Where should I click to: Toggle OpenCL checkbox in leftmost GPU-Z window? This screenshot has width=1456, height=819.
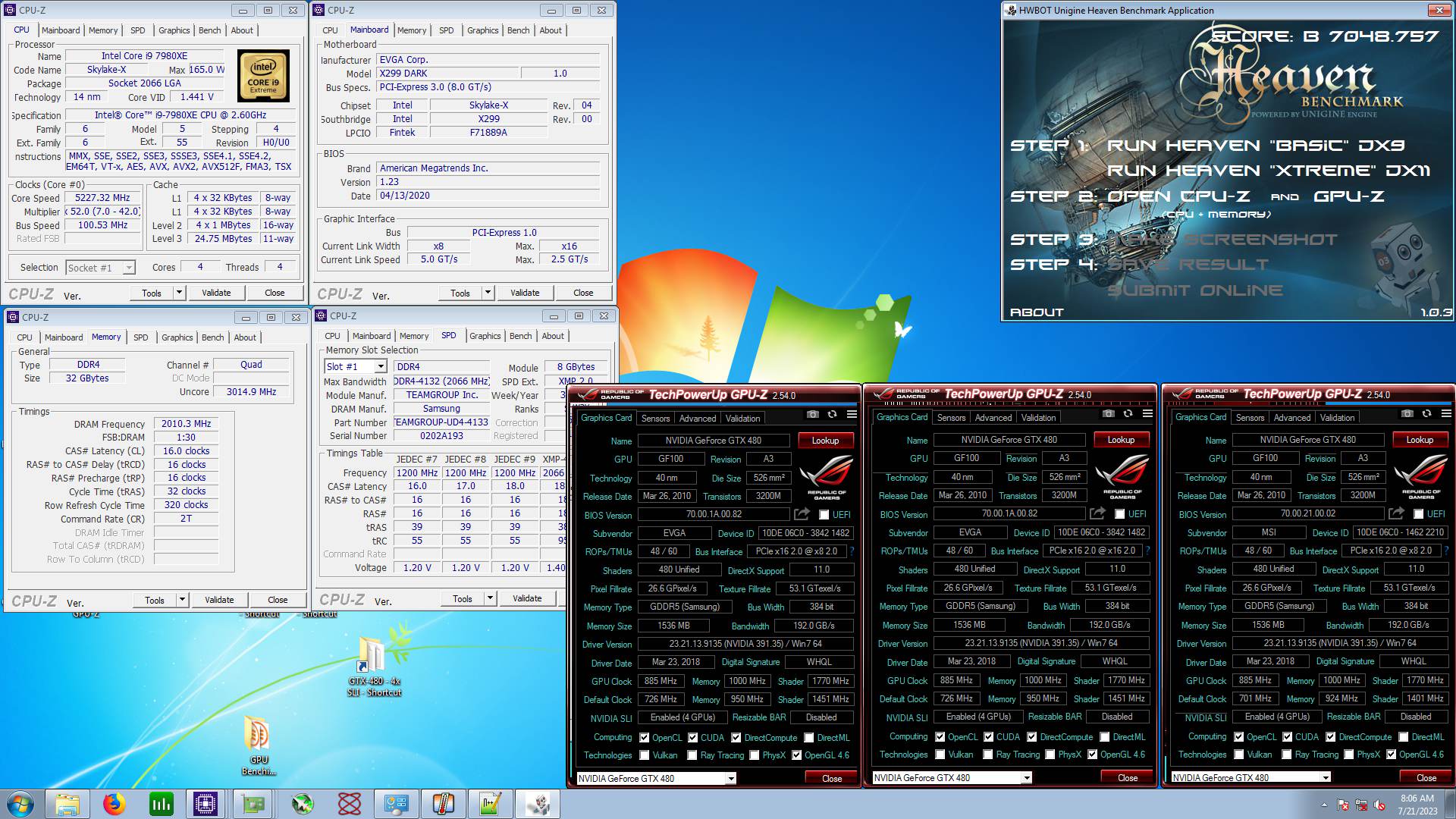click(x=645, y=738)
